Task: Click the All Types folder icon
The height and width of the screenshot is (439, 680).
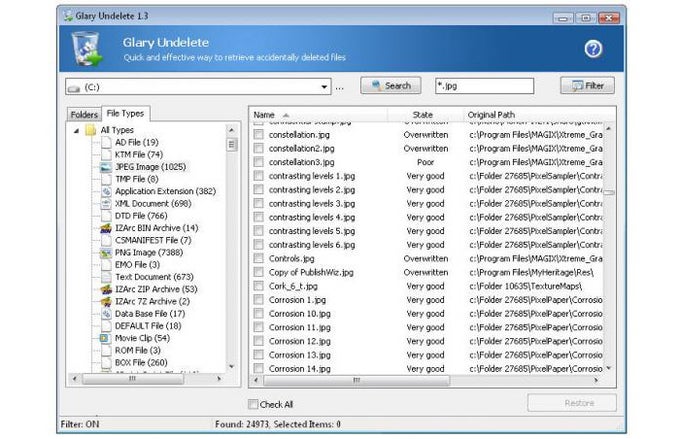Action: click(90, 130)
